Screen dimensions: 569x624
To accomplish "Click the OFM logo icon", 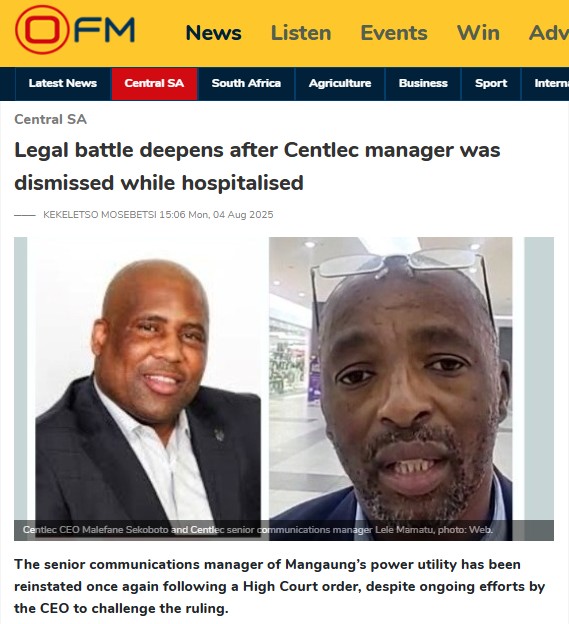I will tap(74, 29).
